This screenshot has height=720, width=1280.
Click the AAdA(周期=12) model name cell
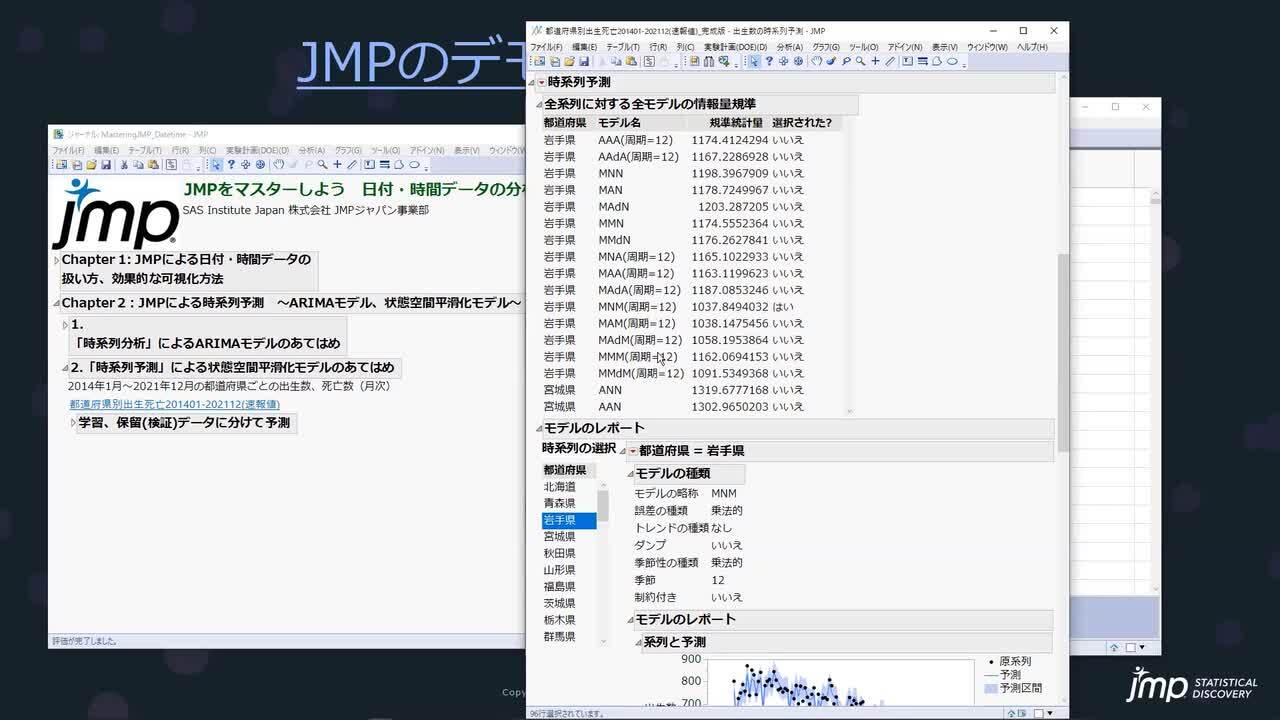click(638, 157)
